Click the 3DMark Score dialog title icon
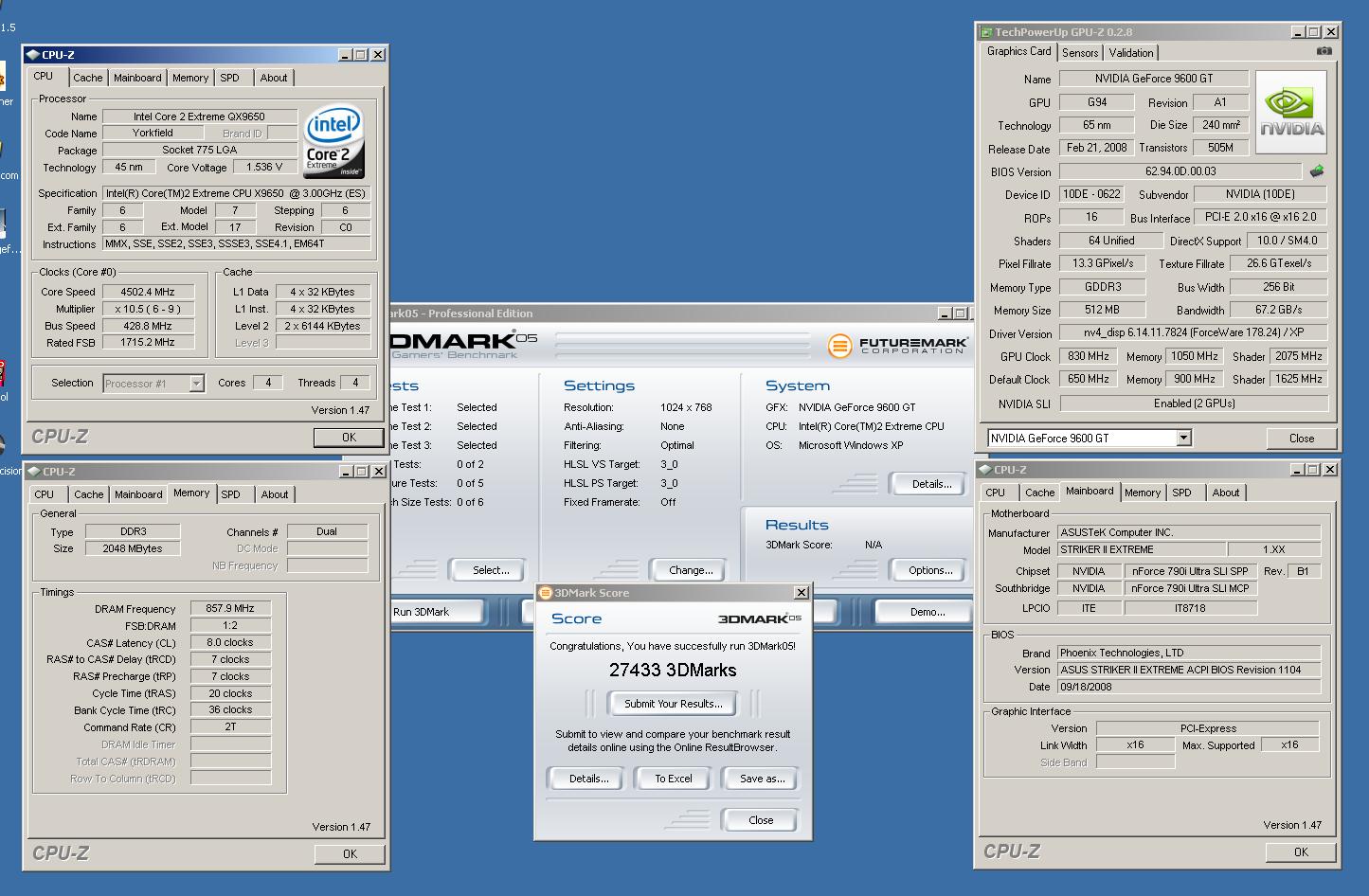Image resolution: width=1369 pixels, height=896 pixels. (545, 593)
